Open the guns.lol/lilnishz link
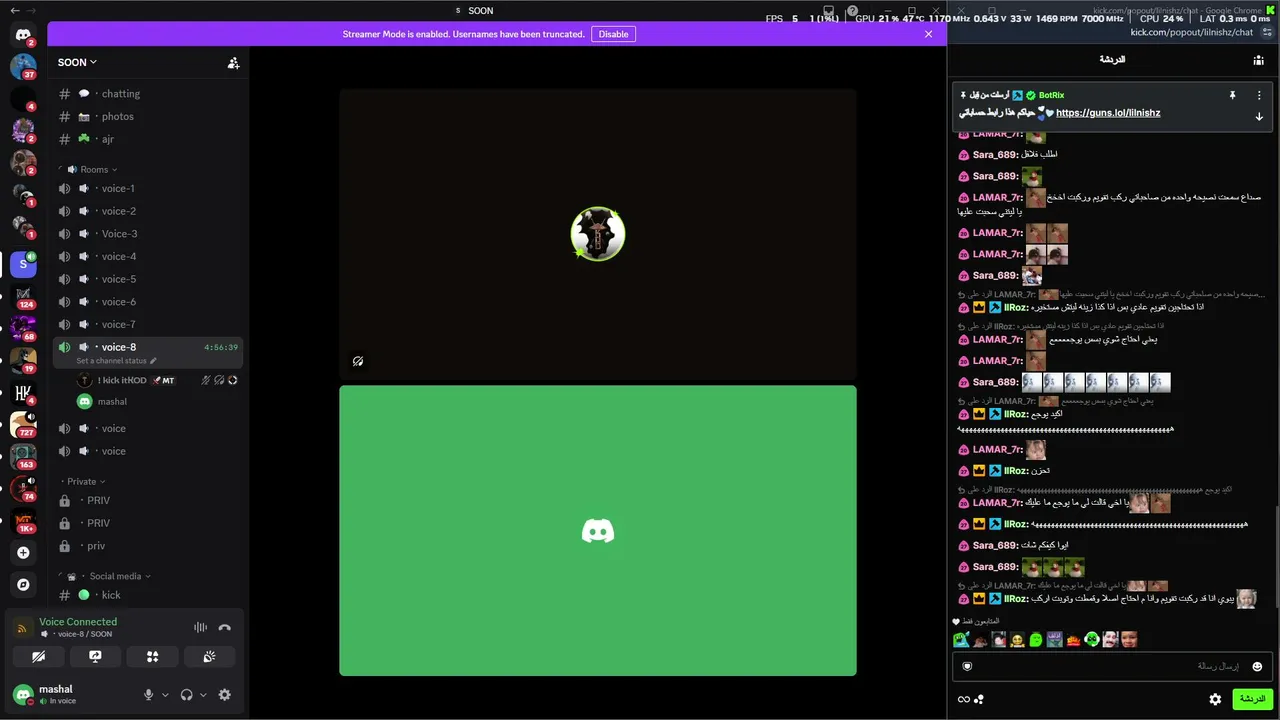Screen dimensions: 1280x720 click(1108, 113)
